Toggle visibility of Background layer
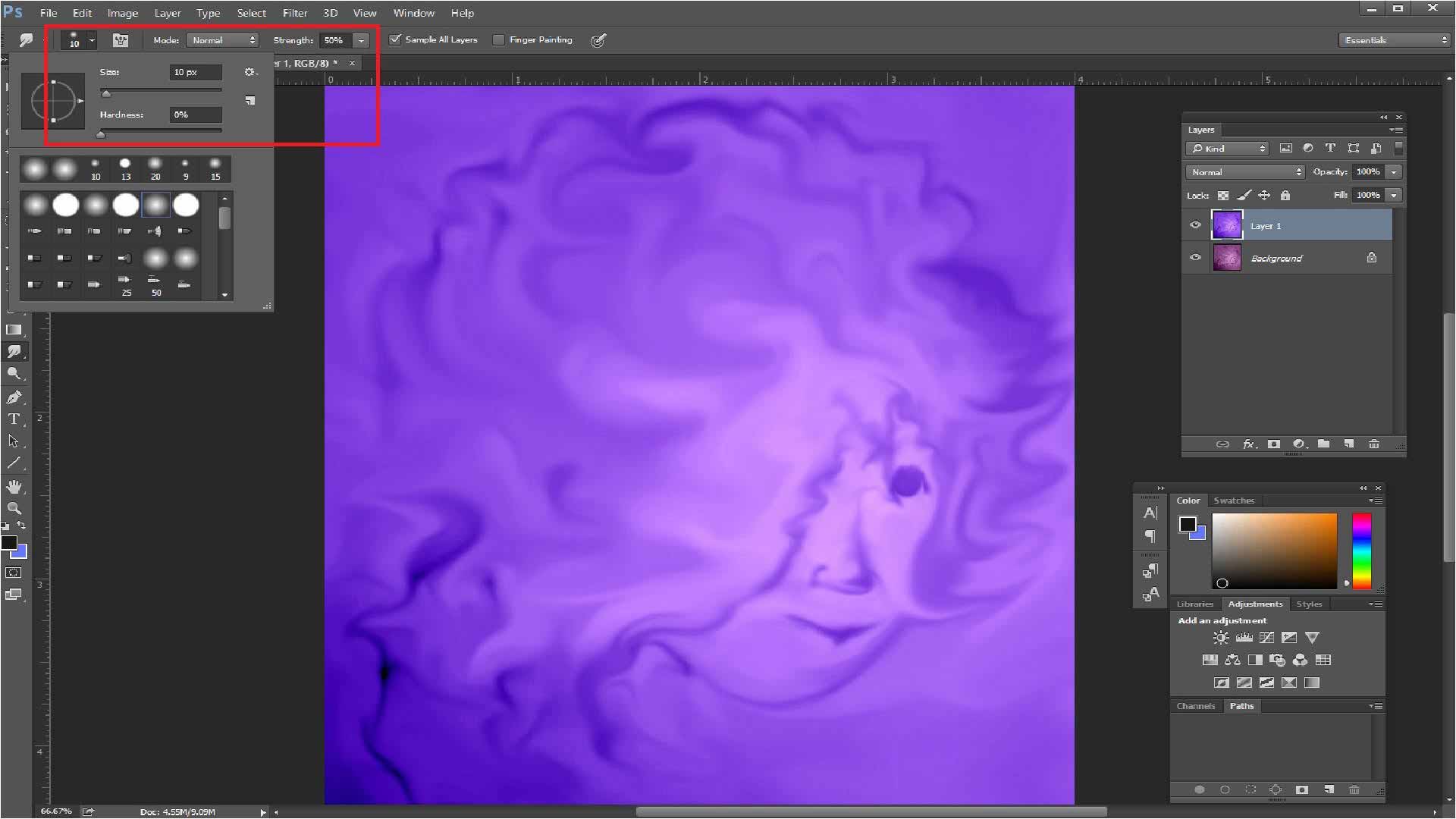1456x819 pixels. click(x=1194, y=258)
